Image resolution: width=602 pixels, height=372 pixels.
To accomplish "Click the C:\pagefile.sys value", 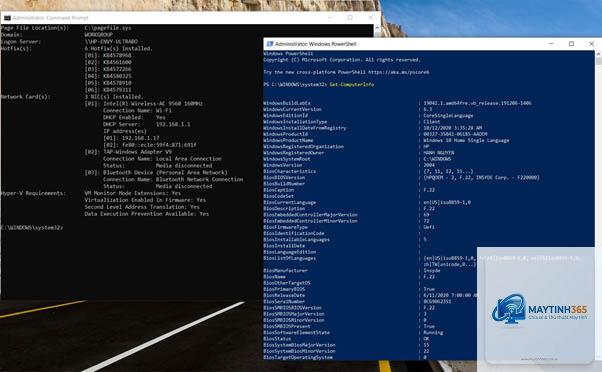I will click(x=108, y=28).
